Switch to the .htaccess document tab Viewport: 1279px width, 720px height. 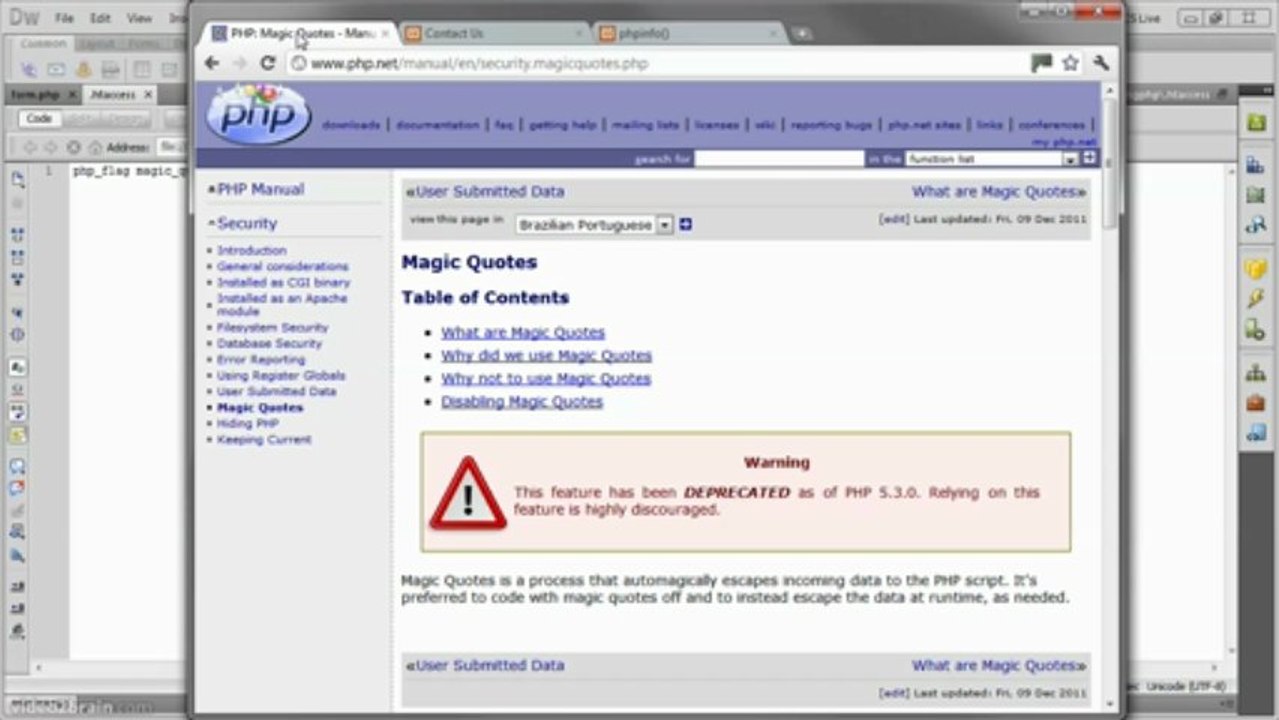pos(112,94)
